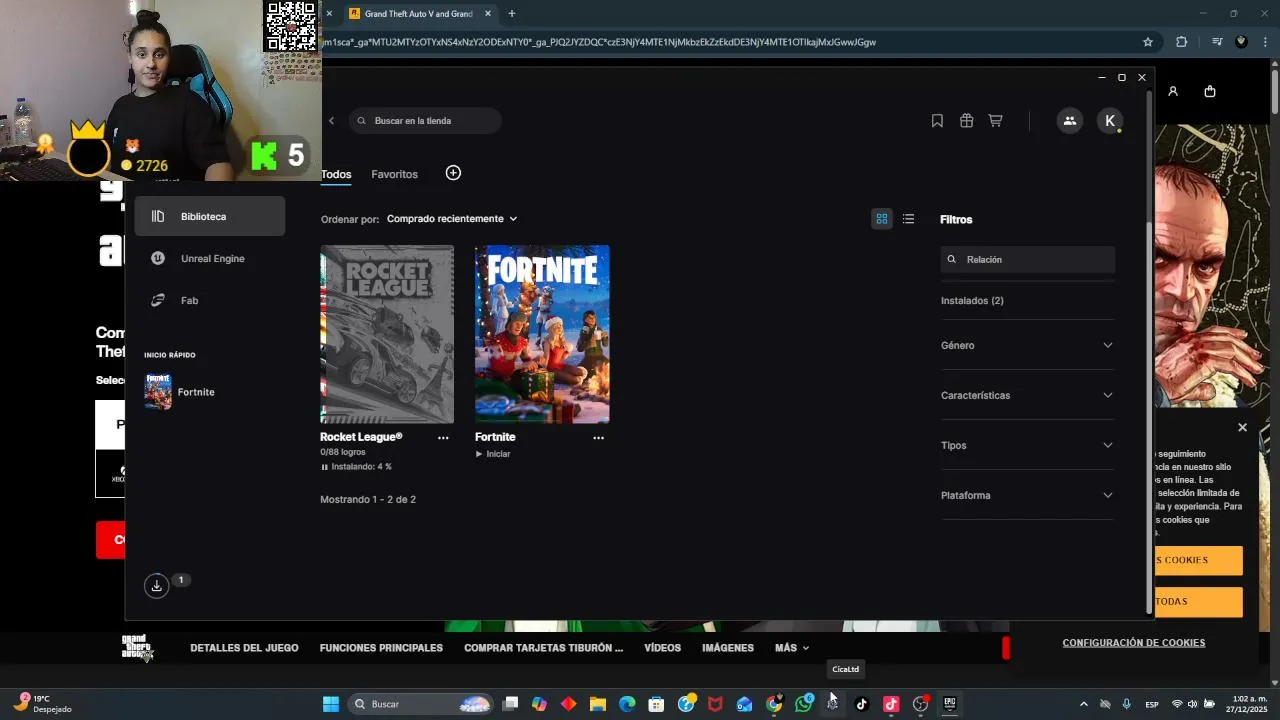Open DETALLES DEL JUEGO on the GTA page
Viewport: 1280px width, 720px height.
coord(244,648)
